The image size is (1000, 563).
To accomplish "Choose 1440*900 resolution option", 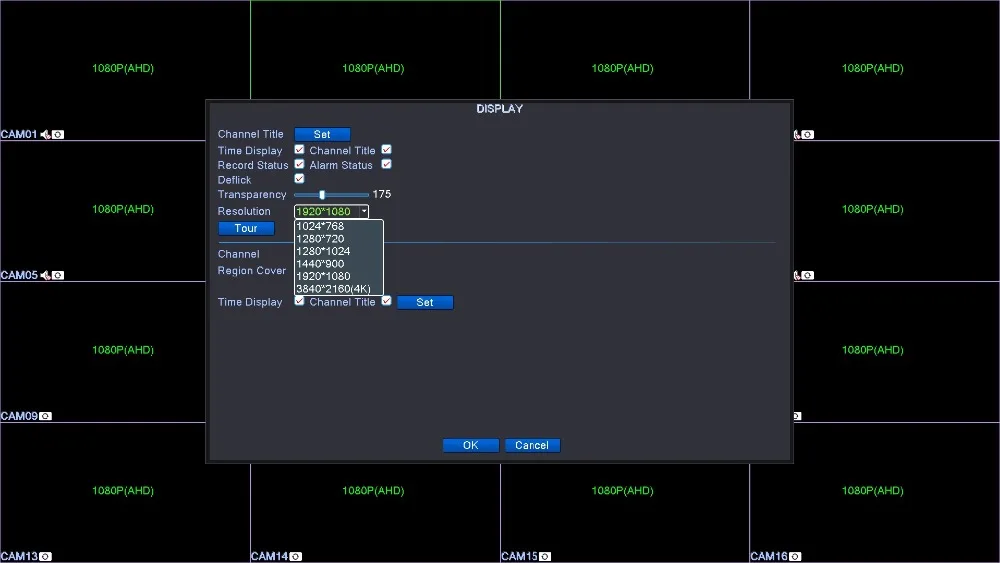I will (x=339, y=264).
